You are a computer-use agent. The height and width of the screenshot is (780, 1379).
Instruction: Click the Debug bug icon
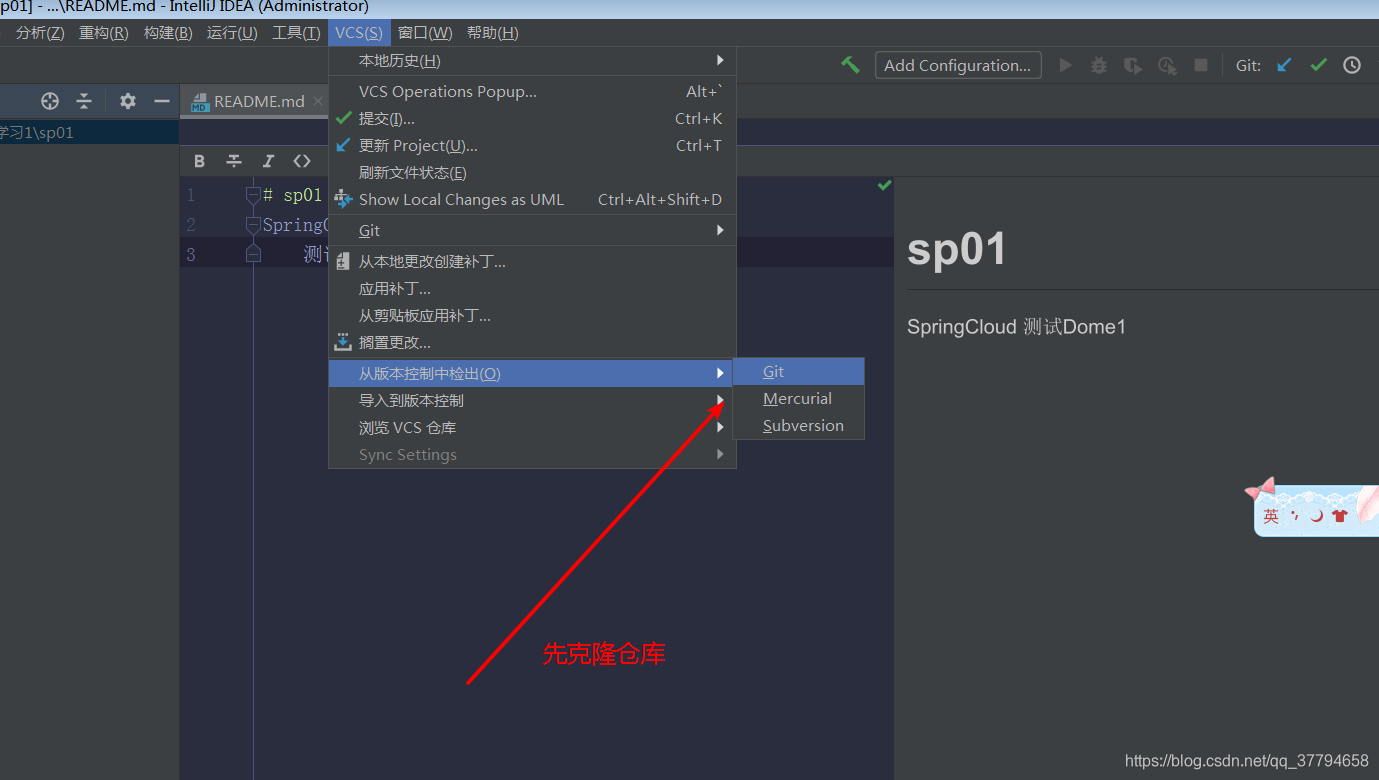click(1099, 65)
